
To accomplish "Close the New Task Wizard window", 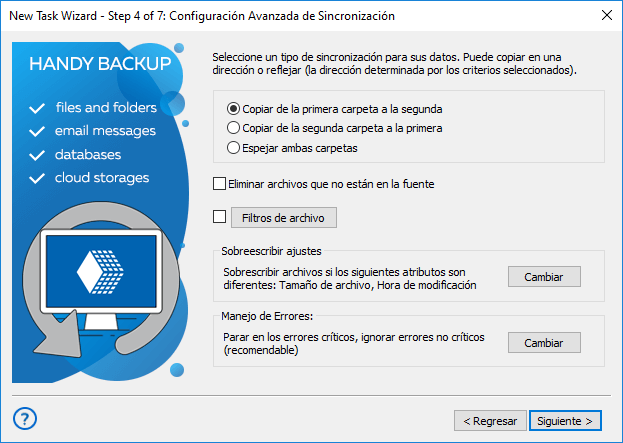I will point(605,15).
